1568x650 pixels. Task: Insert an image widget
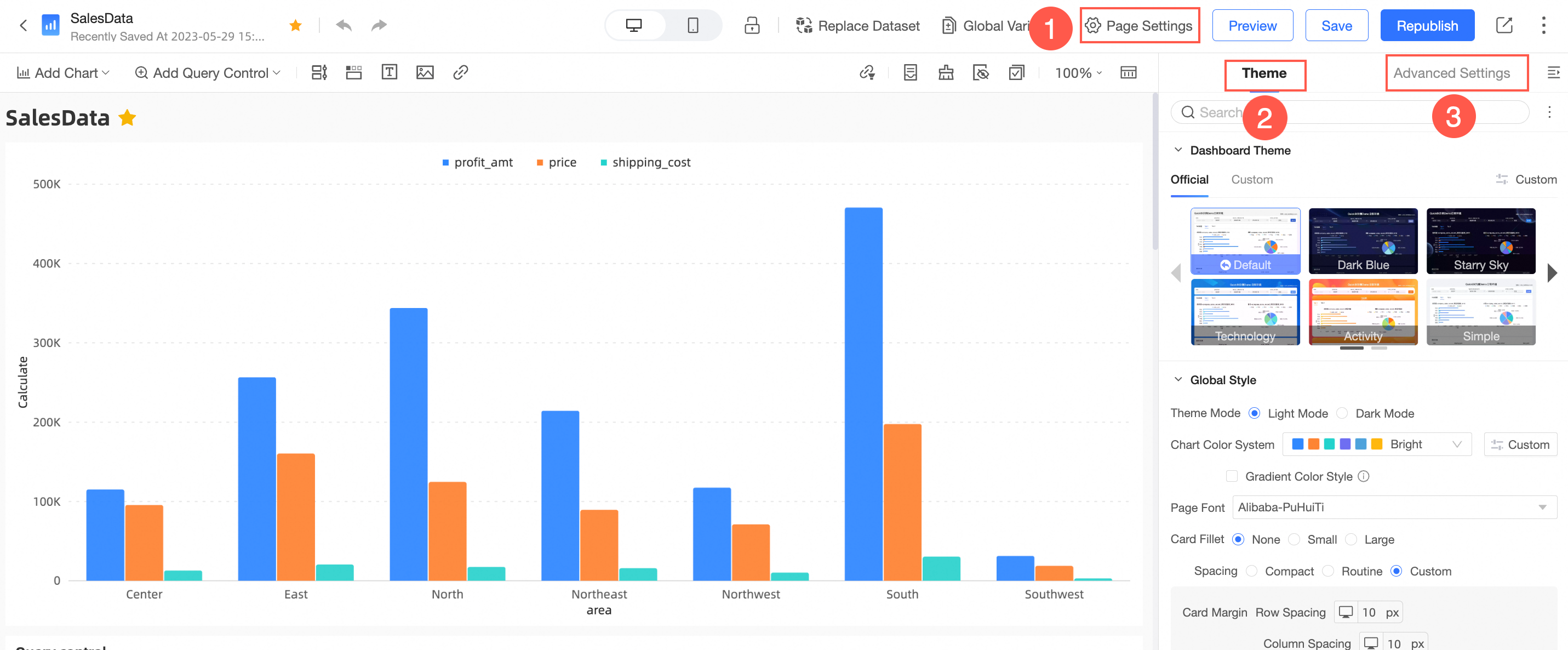[424, 72]
